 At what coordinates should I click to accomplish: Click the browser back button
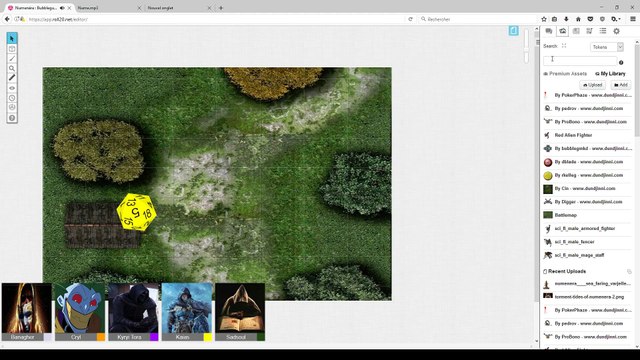[7, 19]
